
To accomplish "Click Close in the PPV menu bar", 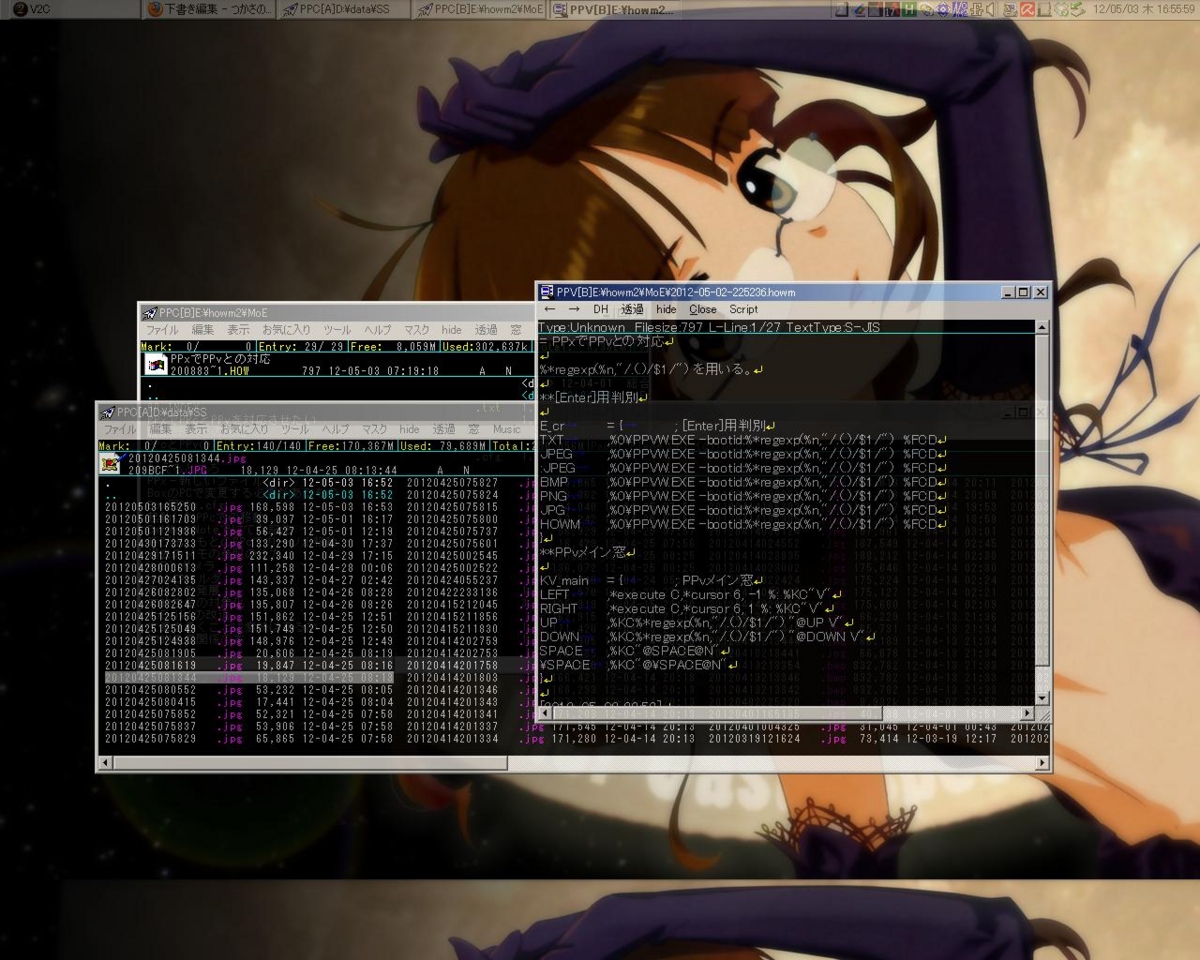I will (703, 310).
